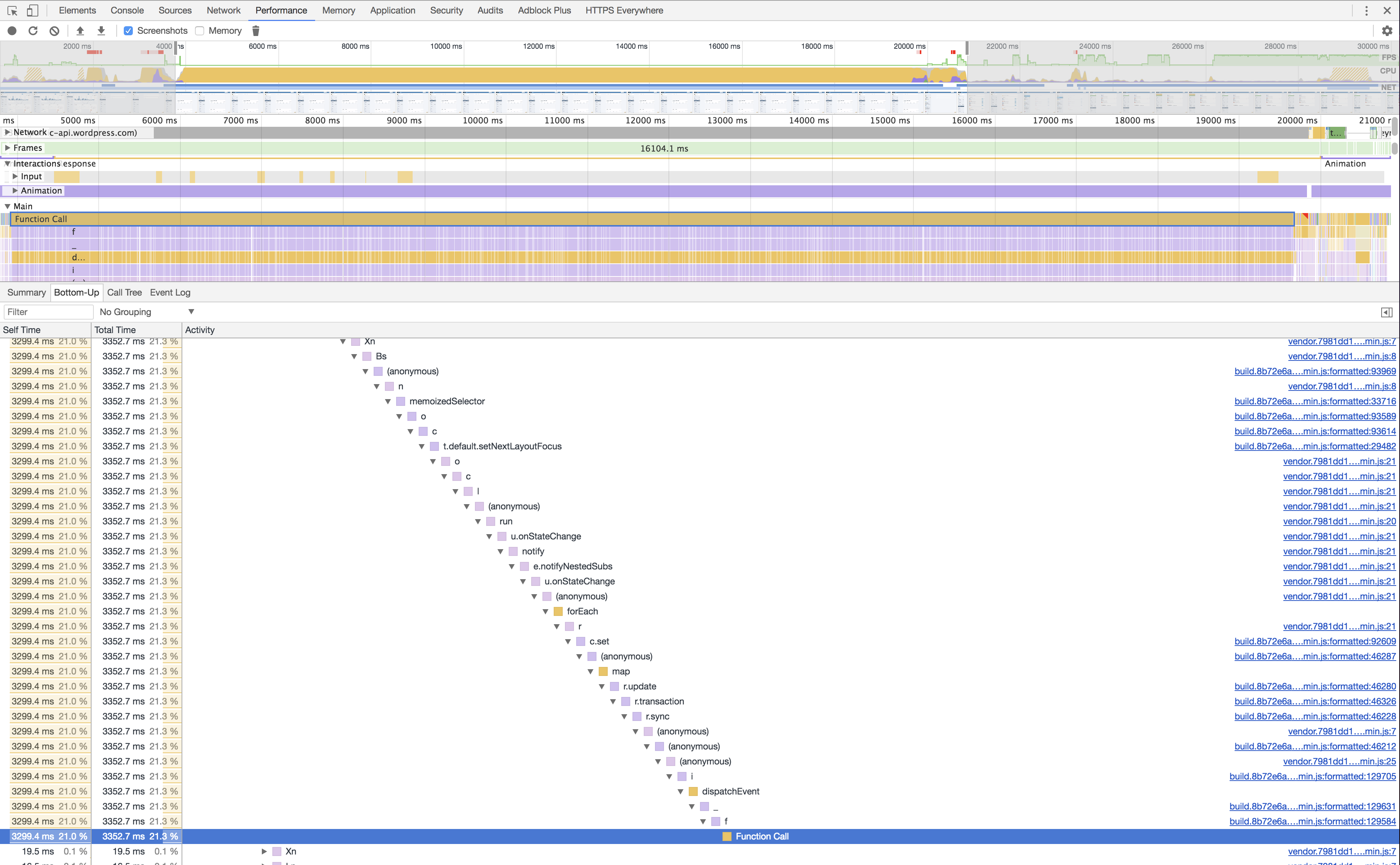Switch to the Summary tab
1400x865 pixels.
(26, 292)
